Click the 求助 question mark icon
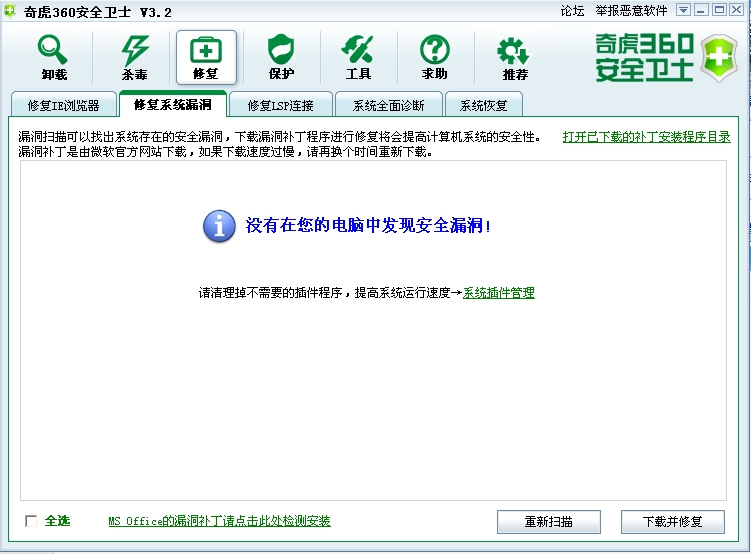 434,49
